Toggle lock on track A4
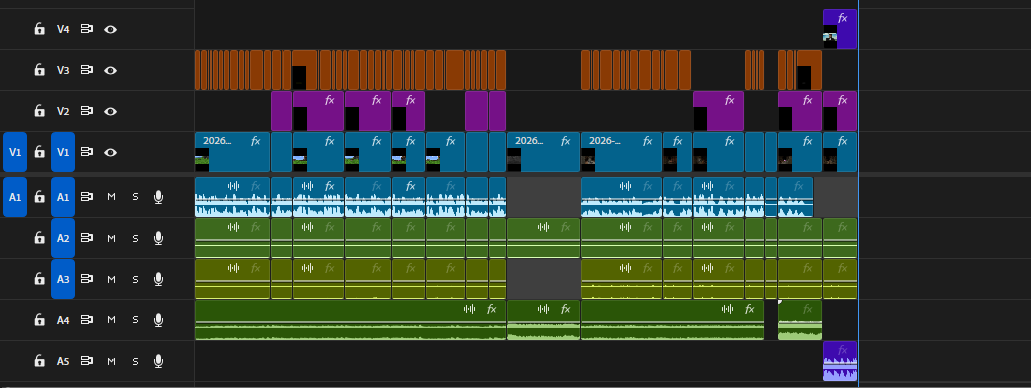The image size is (1031, 388). [39, 320]
